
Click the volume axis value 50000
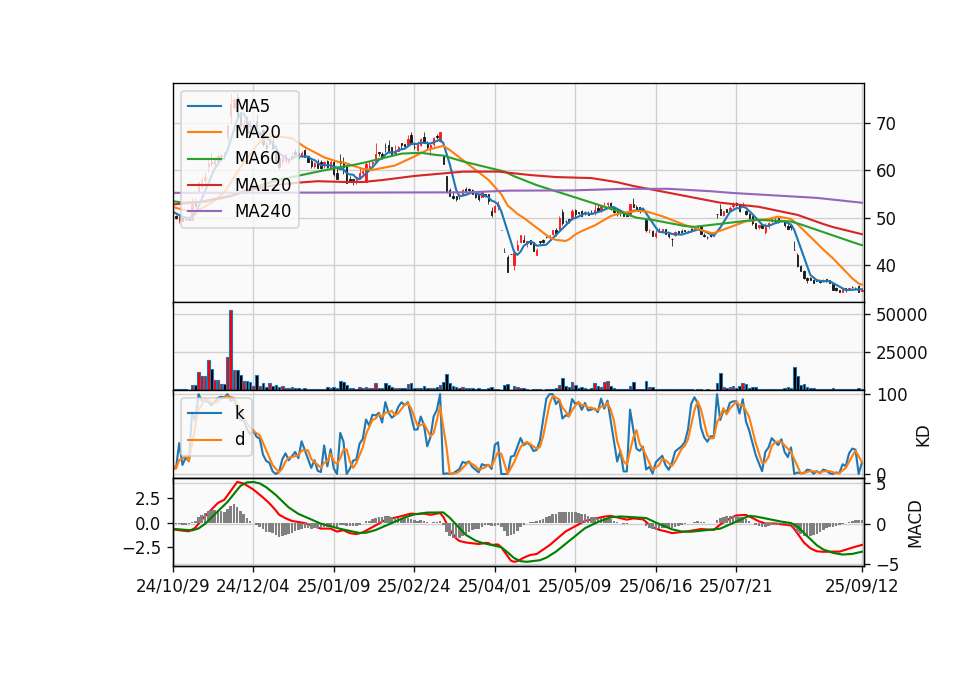901,315
